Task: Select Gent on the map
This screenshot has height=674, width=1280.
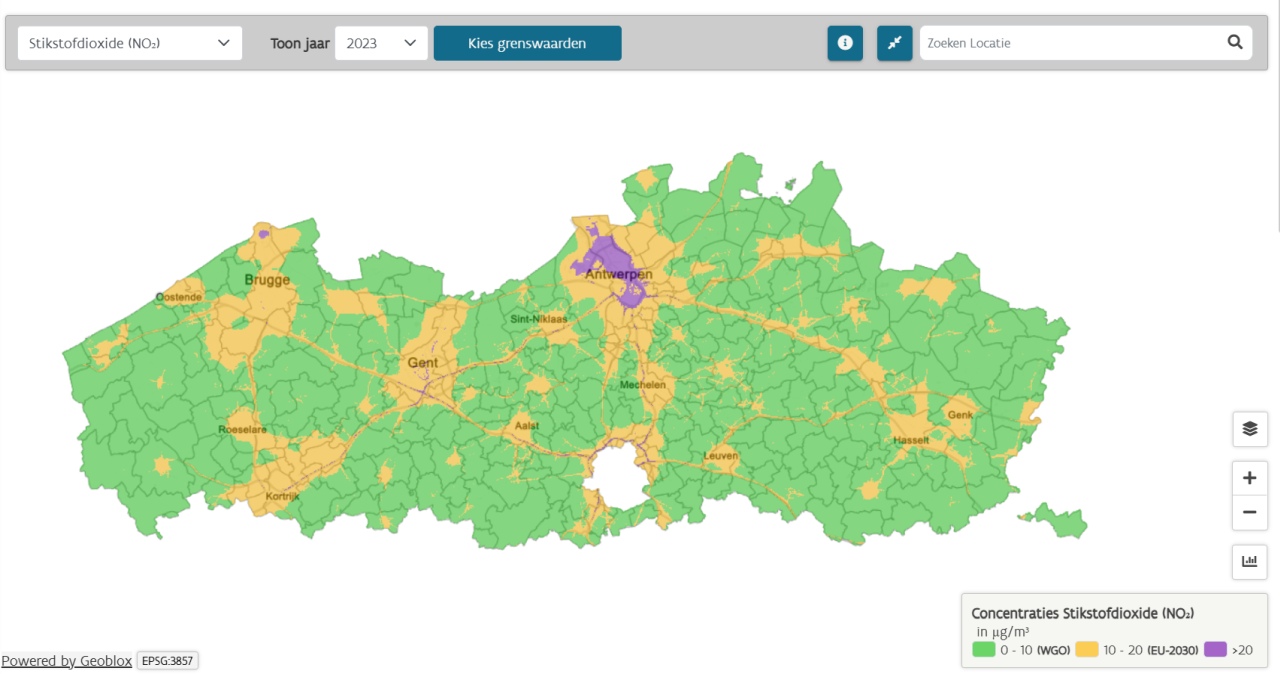Action: click(422, 363)
